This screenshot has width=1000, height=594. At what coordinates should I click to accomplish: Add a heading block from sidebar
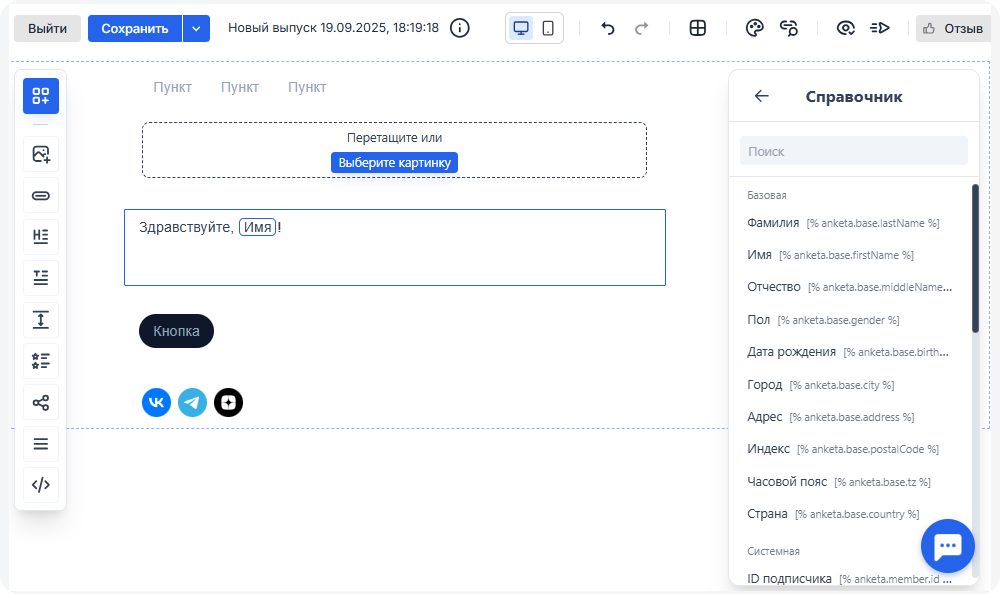point(41,236)
